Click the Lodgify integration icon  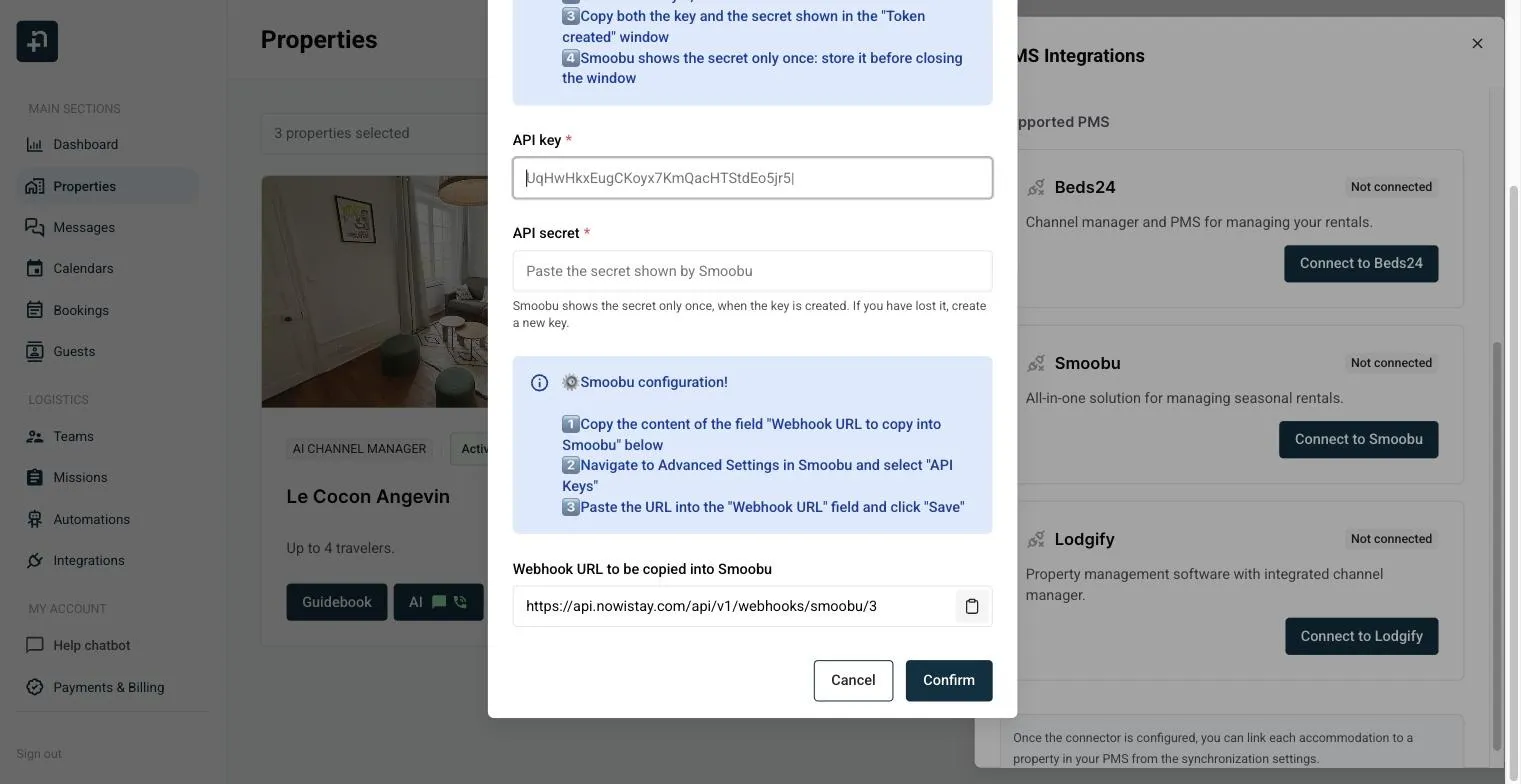[1036, 539]
